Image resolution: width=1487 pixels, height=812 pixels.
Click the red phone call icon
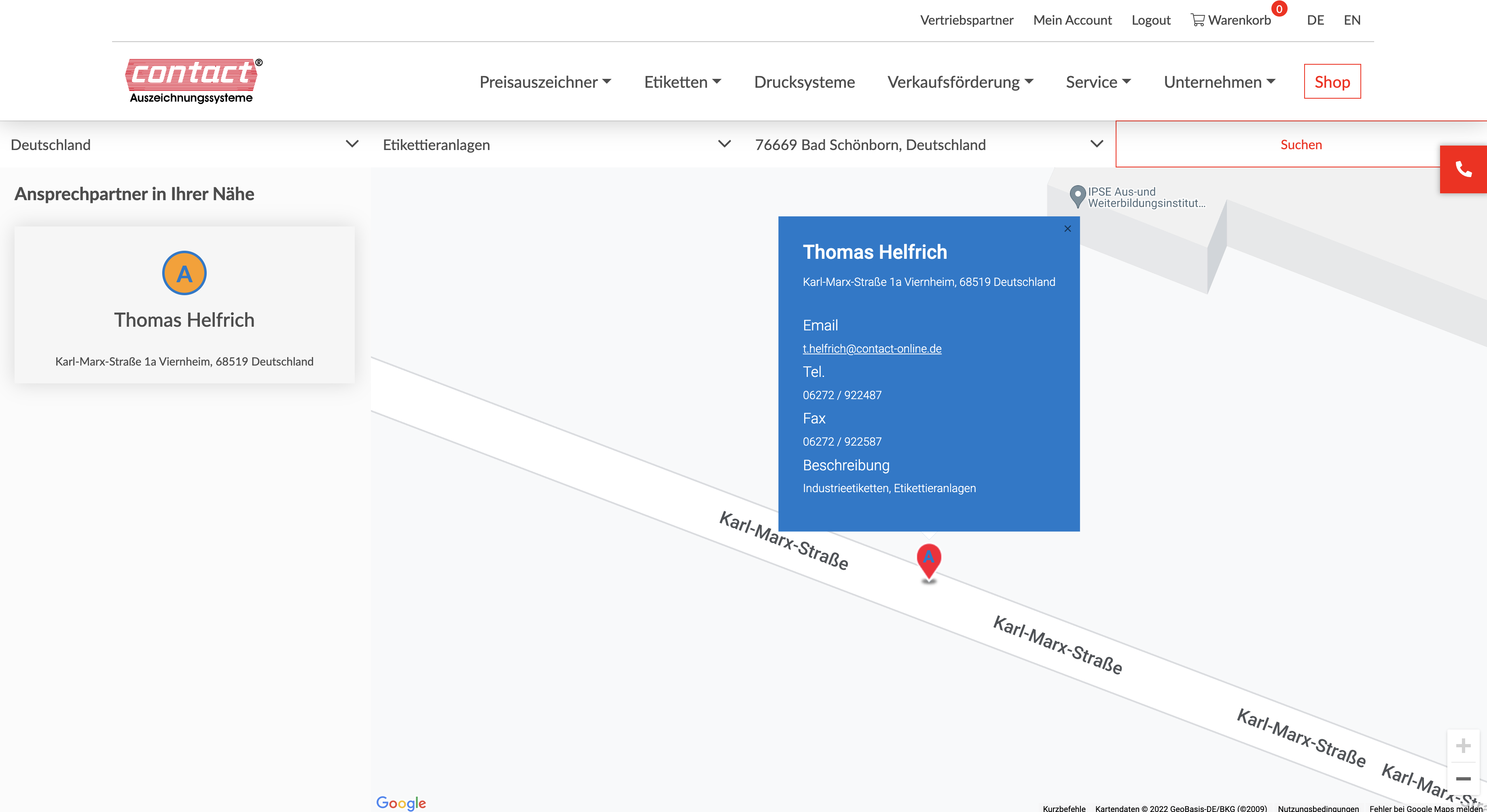[x=1463, y=169]
